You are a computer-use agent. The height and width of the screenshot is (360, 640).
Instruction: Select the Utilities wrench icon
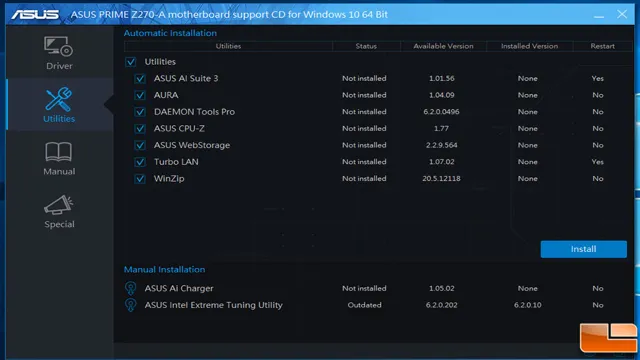pos(59,99)
